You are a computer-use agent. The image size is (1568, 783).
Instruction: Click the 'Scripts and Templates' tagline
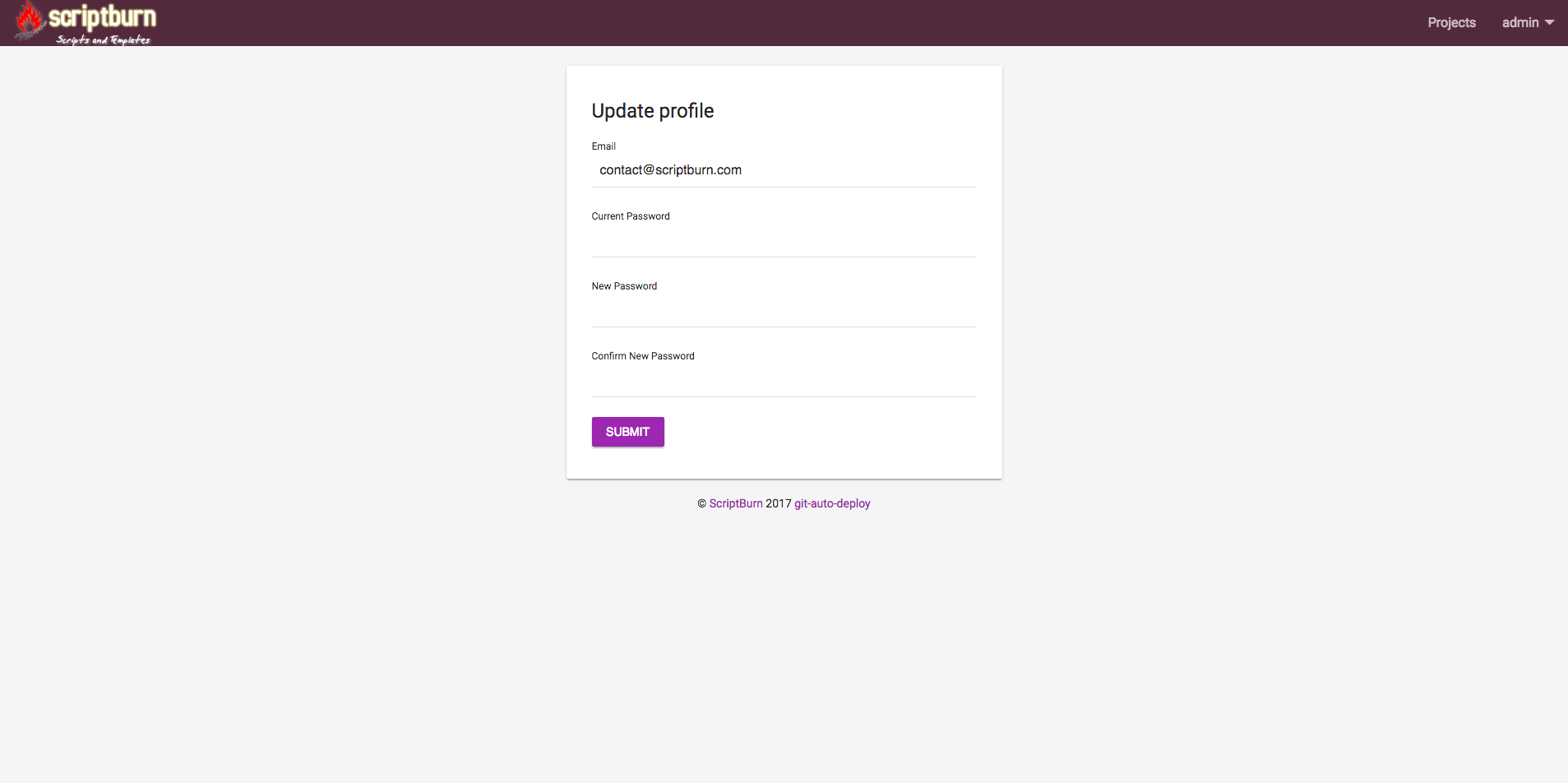103,39
